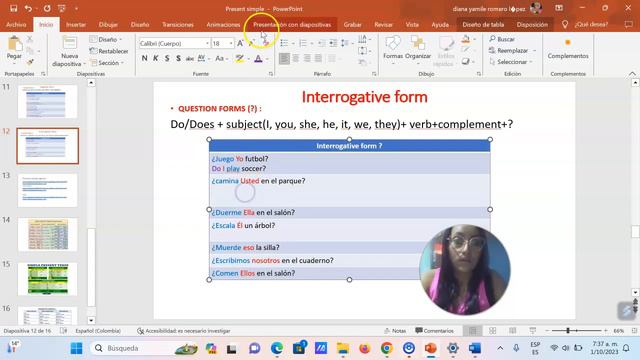
Task: Open the Archivo menu
Action: tap(16, 24)
